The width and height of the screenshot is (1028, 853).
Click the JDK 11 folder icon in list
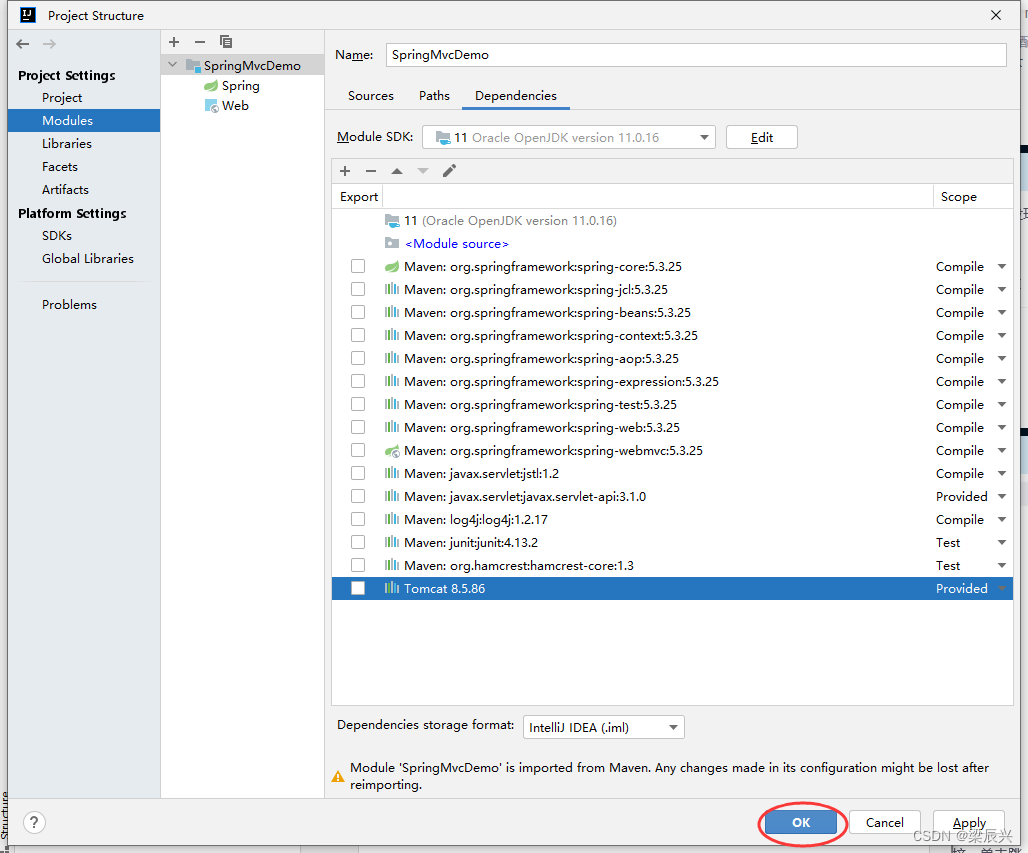click(392, 220)
